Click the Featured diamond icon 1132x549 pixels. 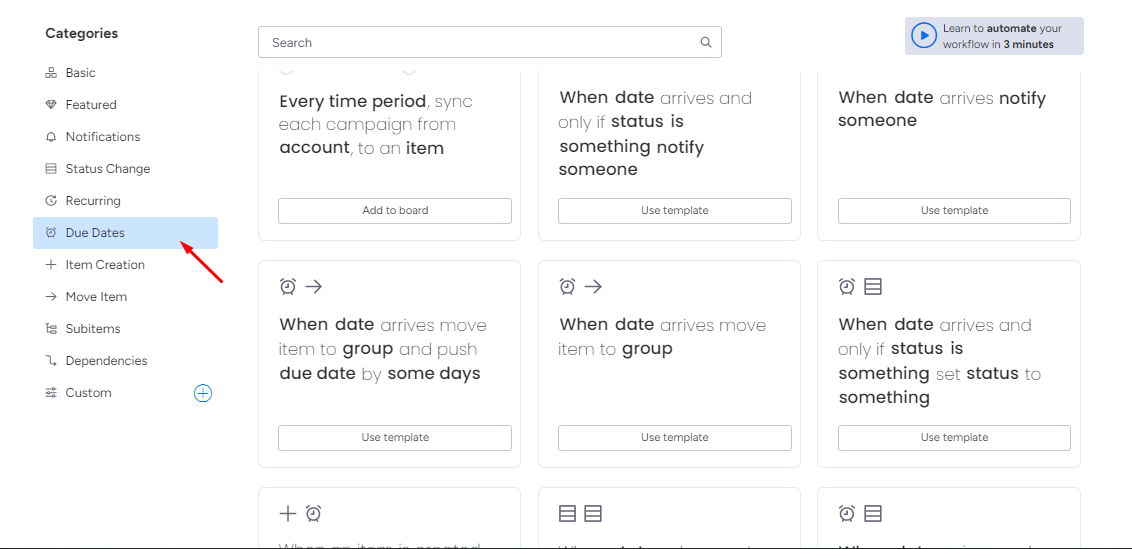51,105
